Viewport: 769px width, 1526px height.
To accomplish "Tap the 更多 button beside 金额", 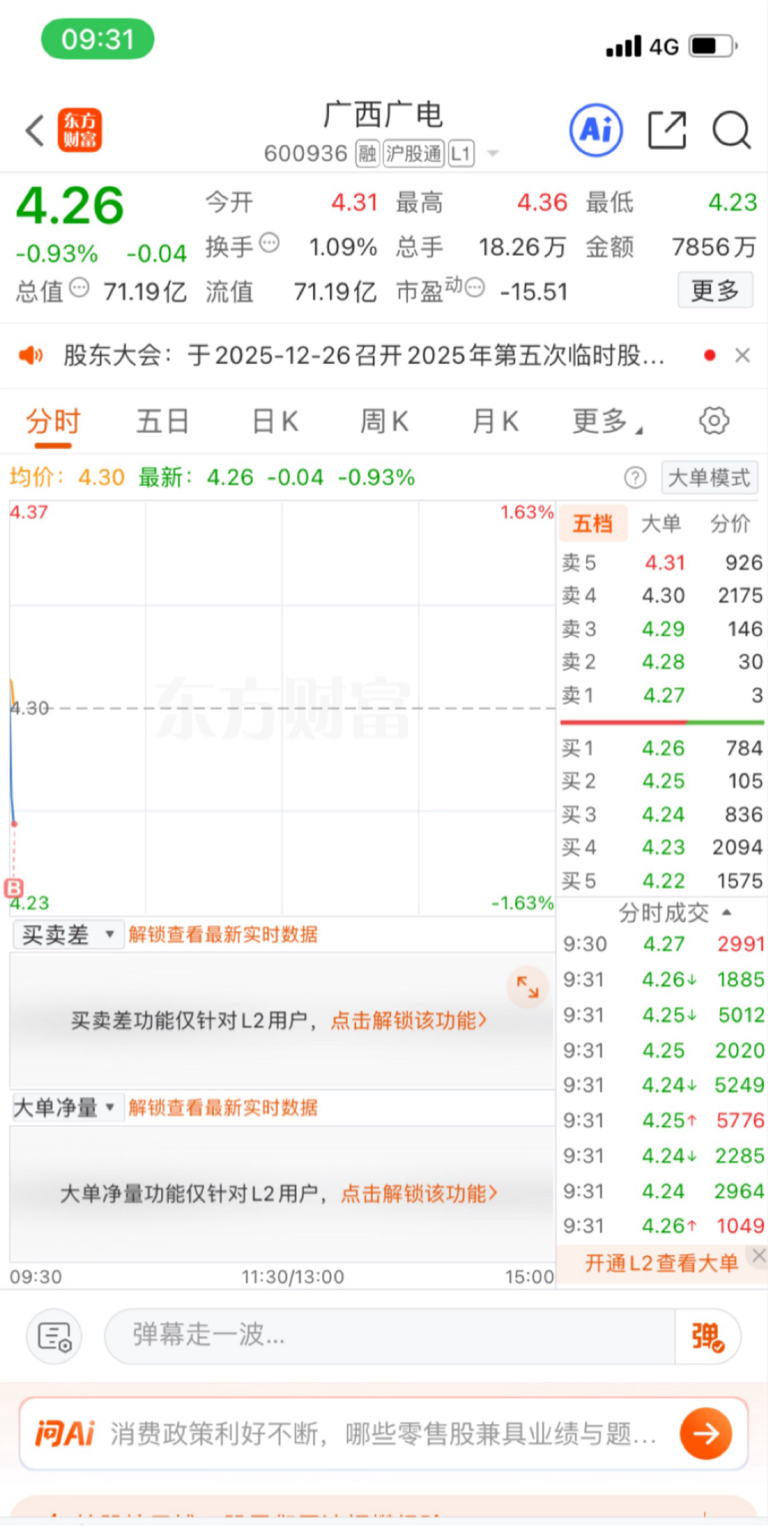I will click(715, 291).
